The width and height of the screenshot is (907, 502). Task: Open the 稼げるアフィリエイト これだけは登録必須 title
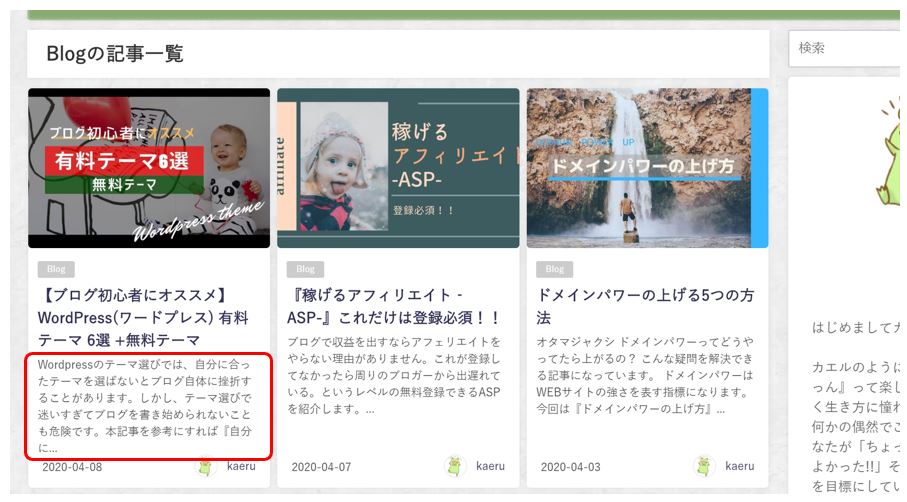tap(392, 306)
